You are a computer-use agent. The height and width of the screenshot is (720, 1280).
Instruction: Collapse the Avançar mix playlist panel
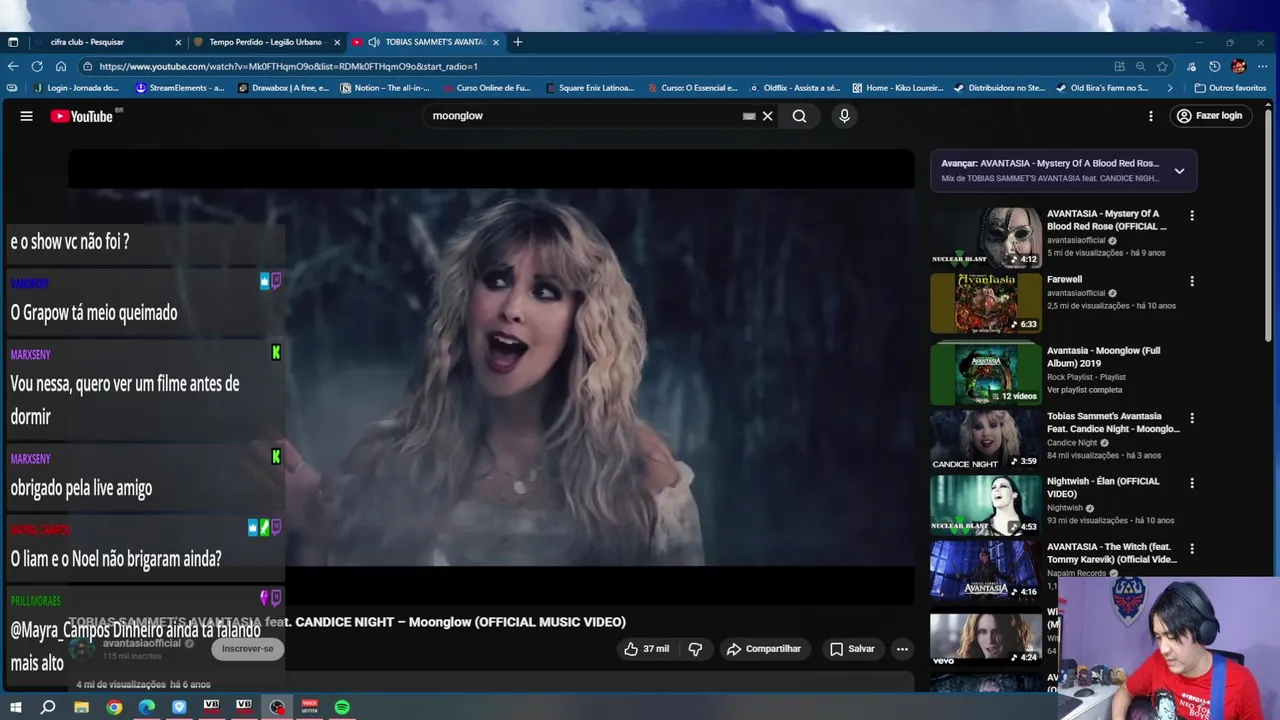click(1179, 171)
